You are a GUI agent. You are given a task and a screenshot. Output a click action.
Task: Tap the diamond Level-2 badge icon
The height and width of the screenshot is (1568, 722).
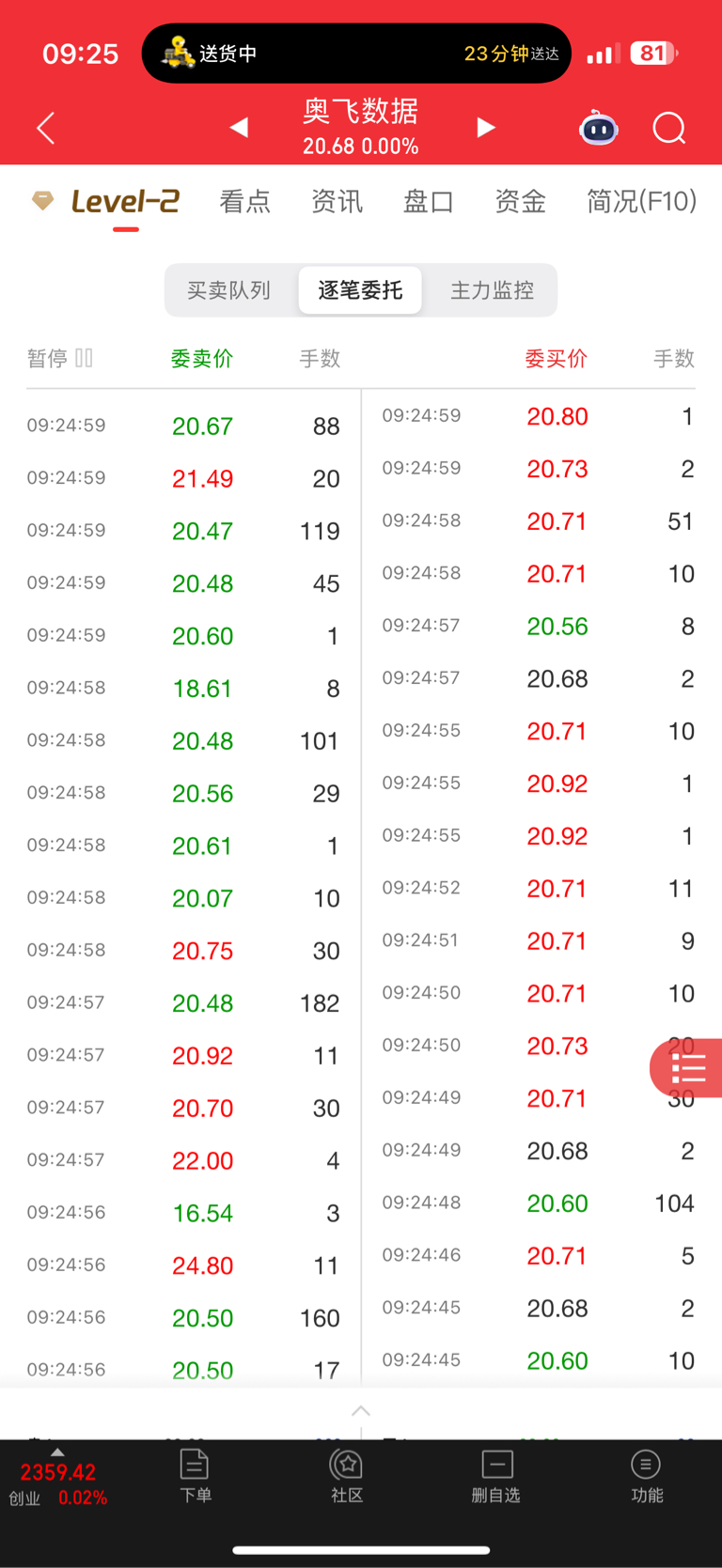(42, 200)
